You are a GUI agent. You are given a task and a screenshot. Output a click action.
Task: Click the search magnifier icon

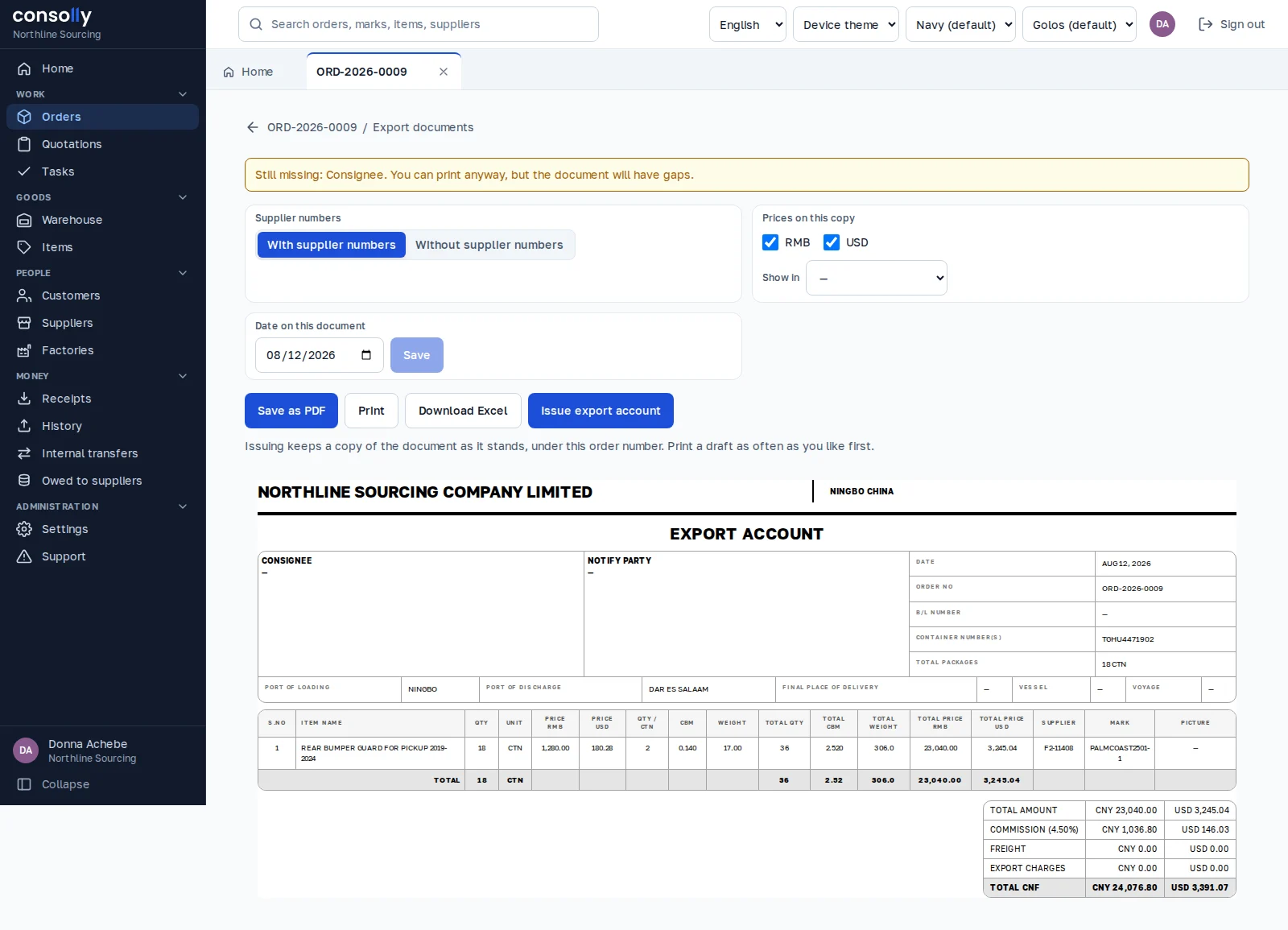pyautogui.click(x=256, y=24)
